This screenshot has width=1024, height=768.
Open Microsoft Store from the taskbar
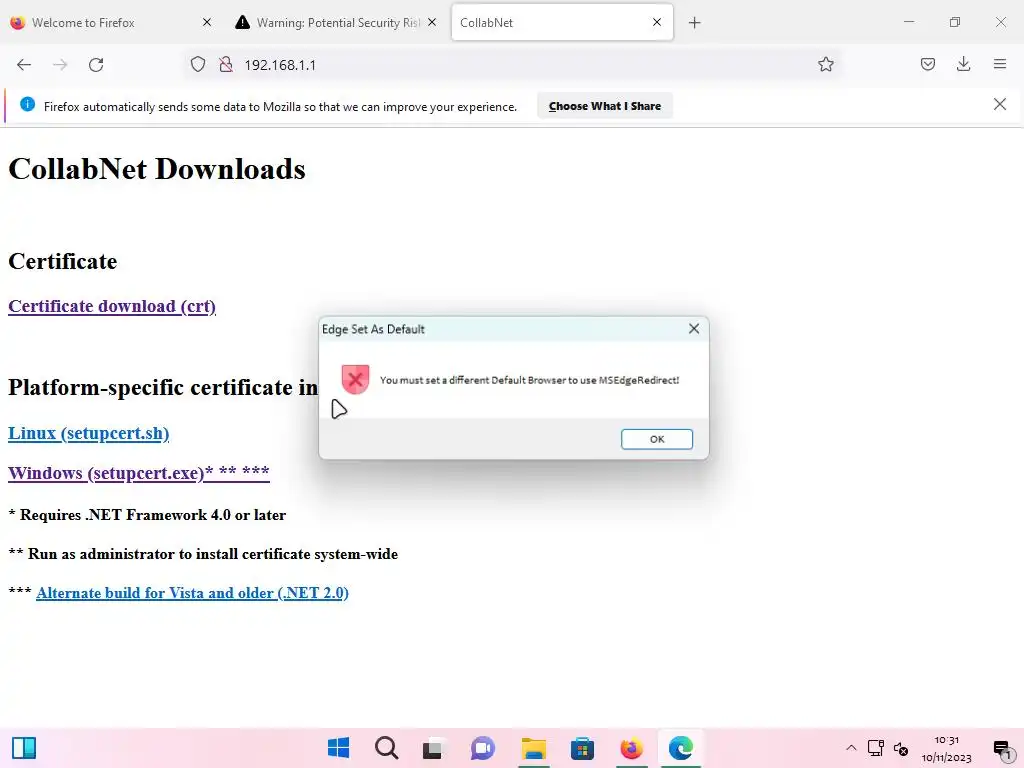coord(582,748)
